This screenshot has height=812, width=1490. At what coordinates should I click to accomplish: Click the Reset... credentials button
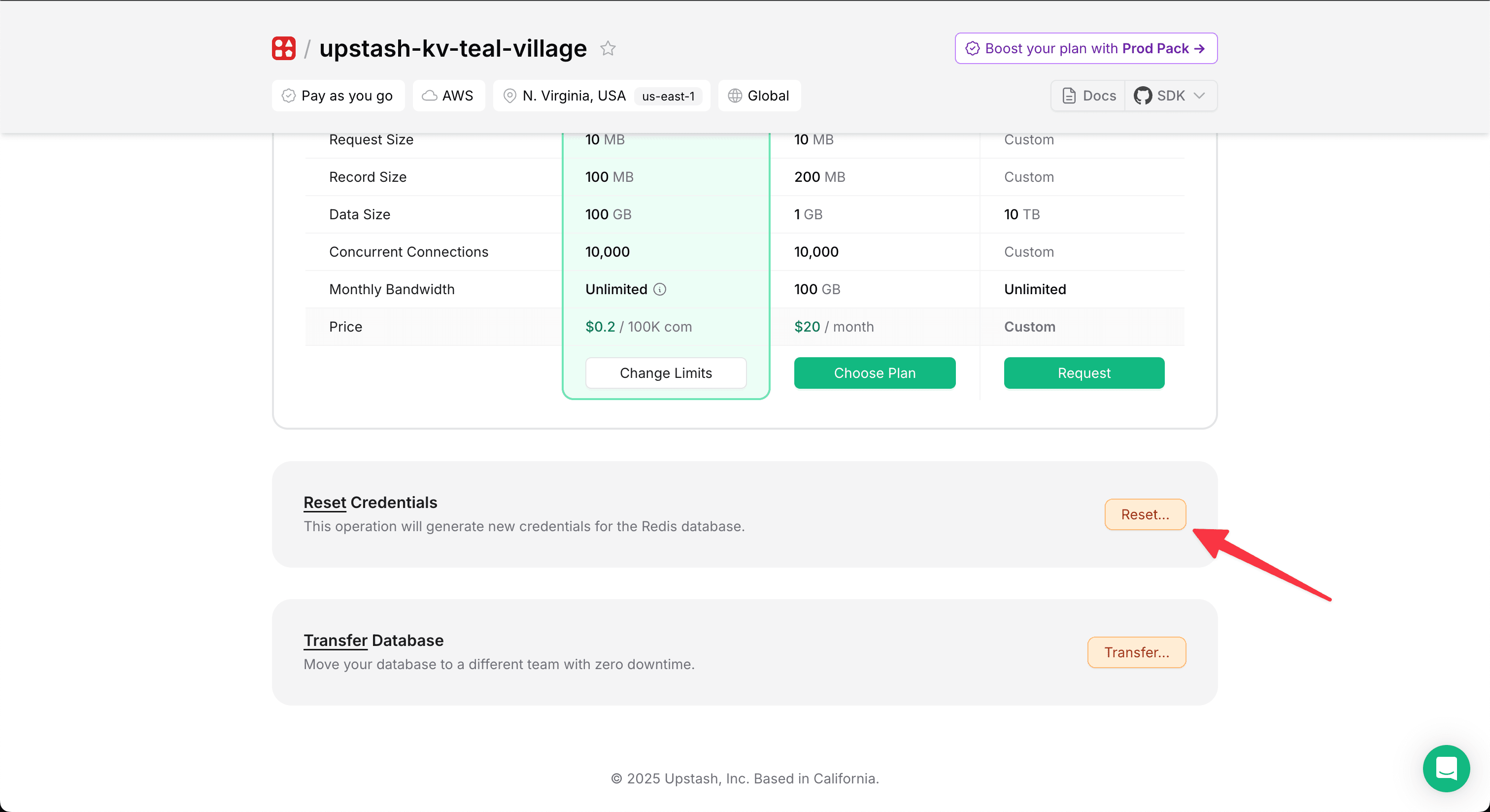(1145, 514)
